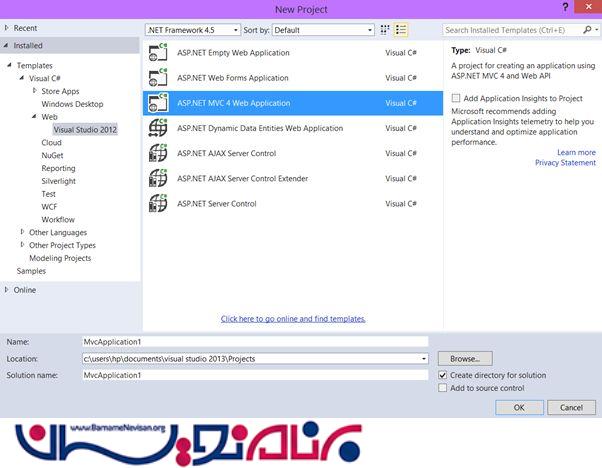Uncheck Create directory for solution
This screenshot has height=468, width=602.
click(x=443, y=375)
